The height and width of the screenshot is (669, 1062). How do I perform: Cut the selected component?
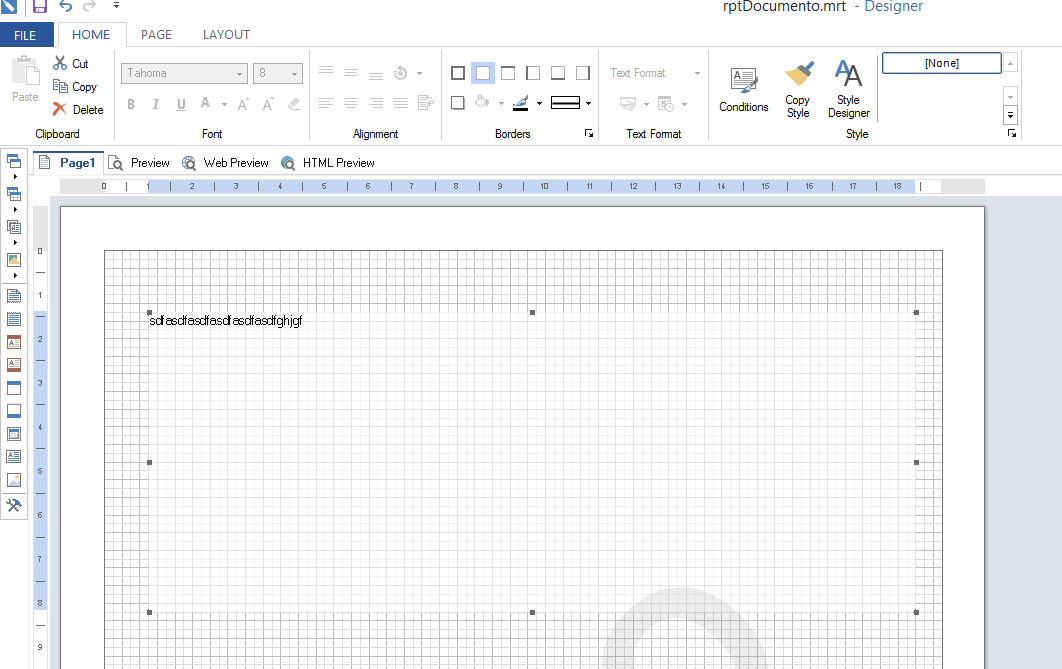71,64
